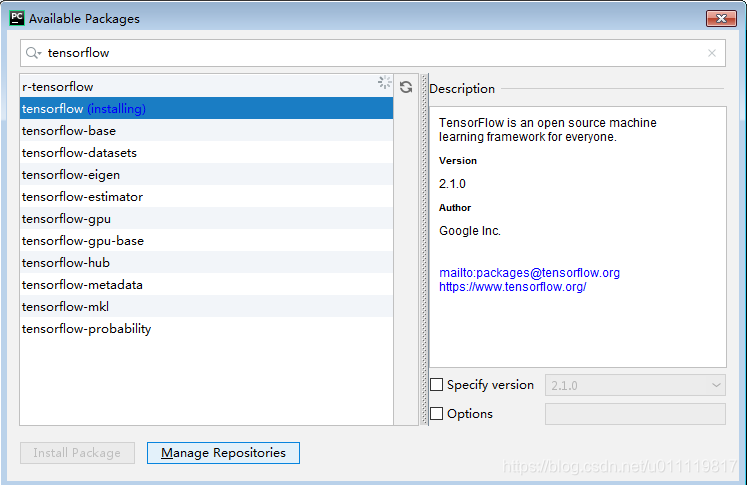Click the reload package list icon
Viewport: 747px width, 485px height.
coord(406,87)
